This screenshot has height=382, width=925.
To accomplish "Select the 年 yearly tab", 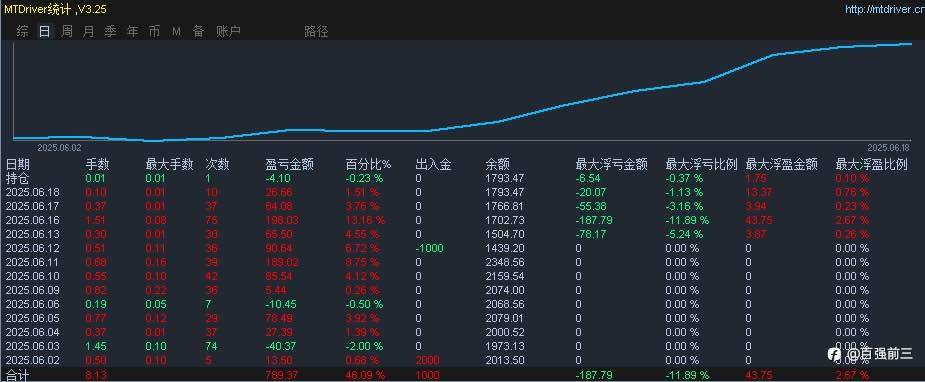I will point(132,32).
